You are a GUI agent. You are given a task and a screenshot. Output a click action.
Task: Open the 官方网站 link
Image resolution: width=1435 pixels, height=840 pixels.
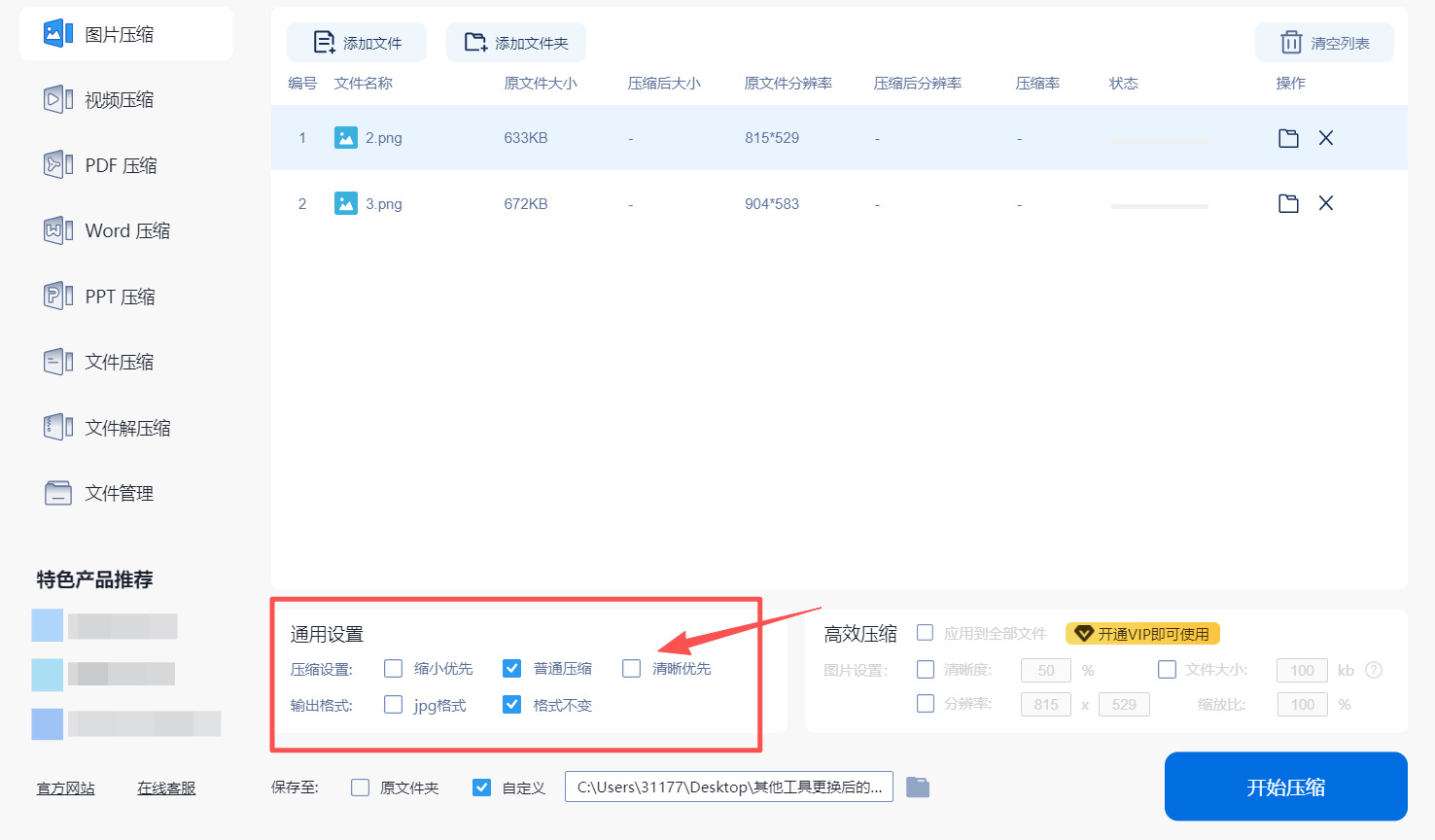66,788
